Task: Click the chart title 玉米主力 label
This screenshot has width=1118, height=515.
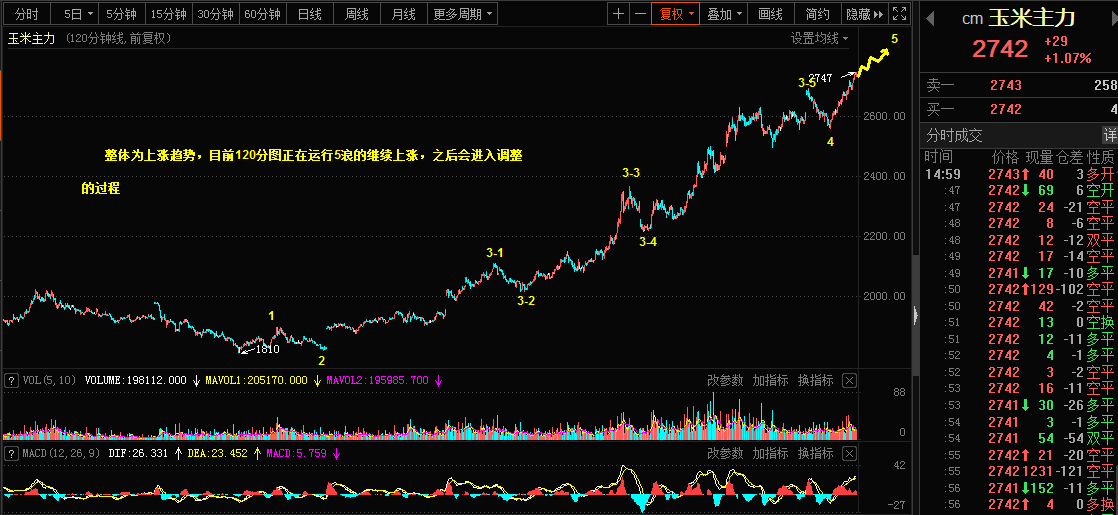Action: pos(31,39)
